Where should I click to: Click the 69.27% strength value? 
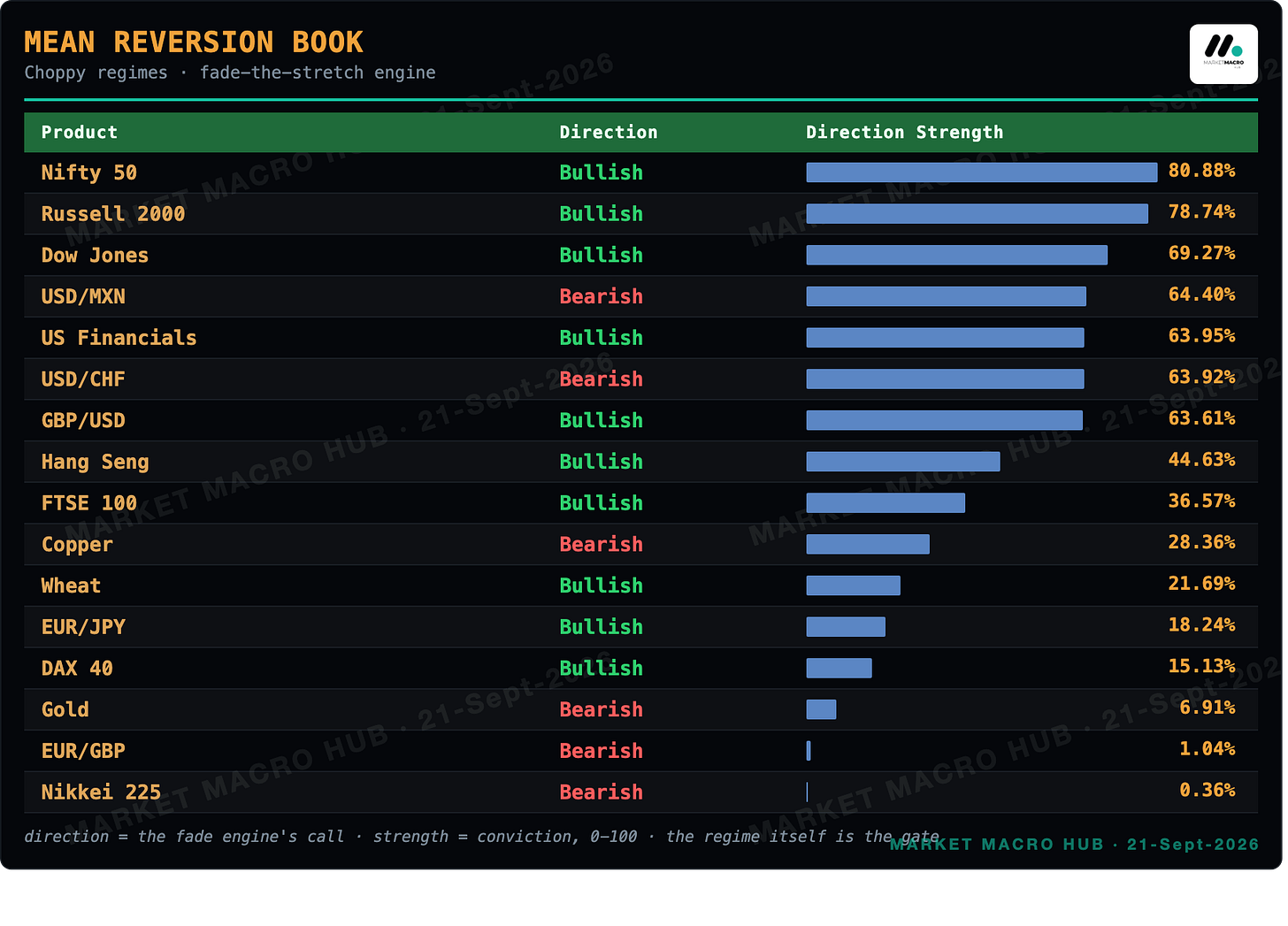(x=1201, y=253)
